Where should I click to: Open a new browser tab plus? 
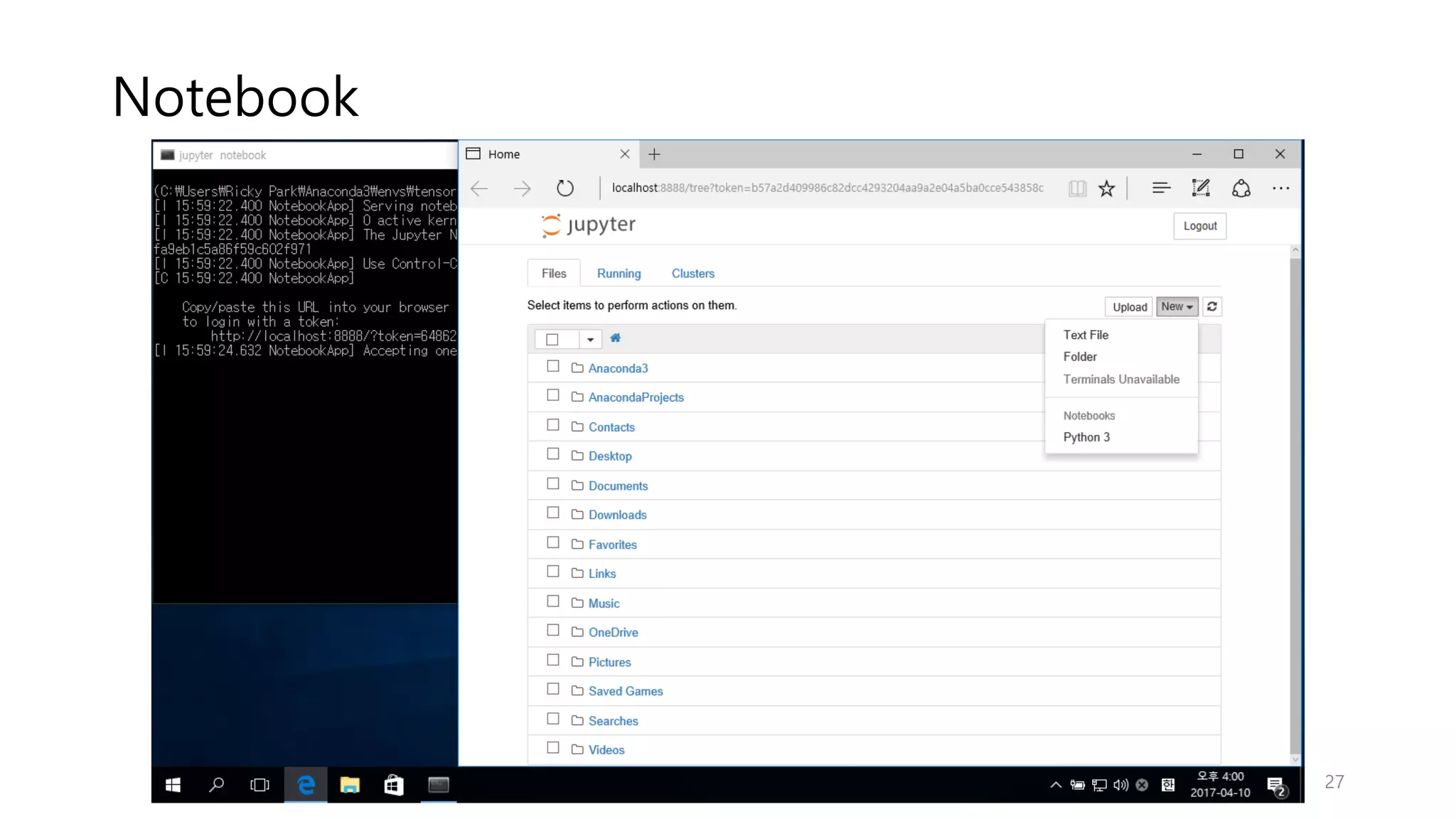(655, 154)
